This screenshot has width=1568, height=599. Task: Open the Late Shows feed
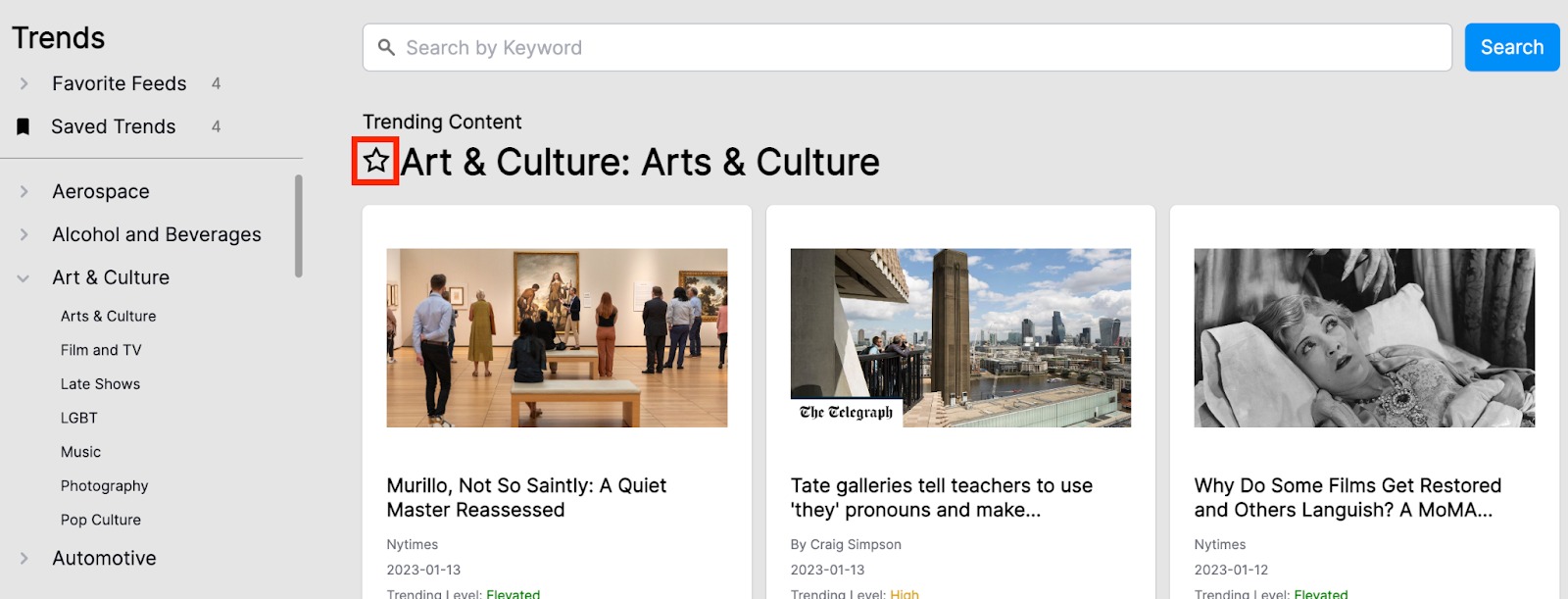tap(100, 384)
